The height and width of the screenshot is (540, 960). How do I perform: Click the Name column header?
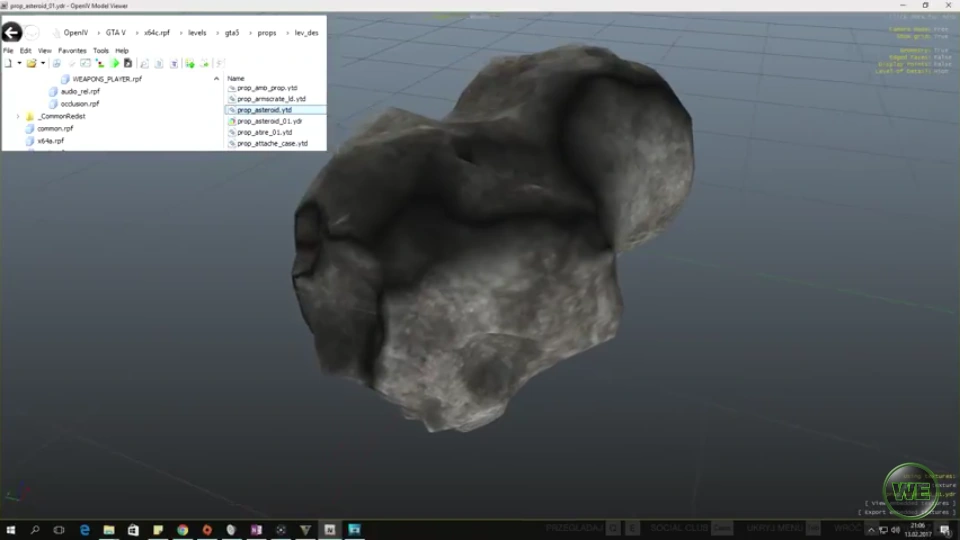[236, 78]
